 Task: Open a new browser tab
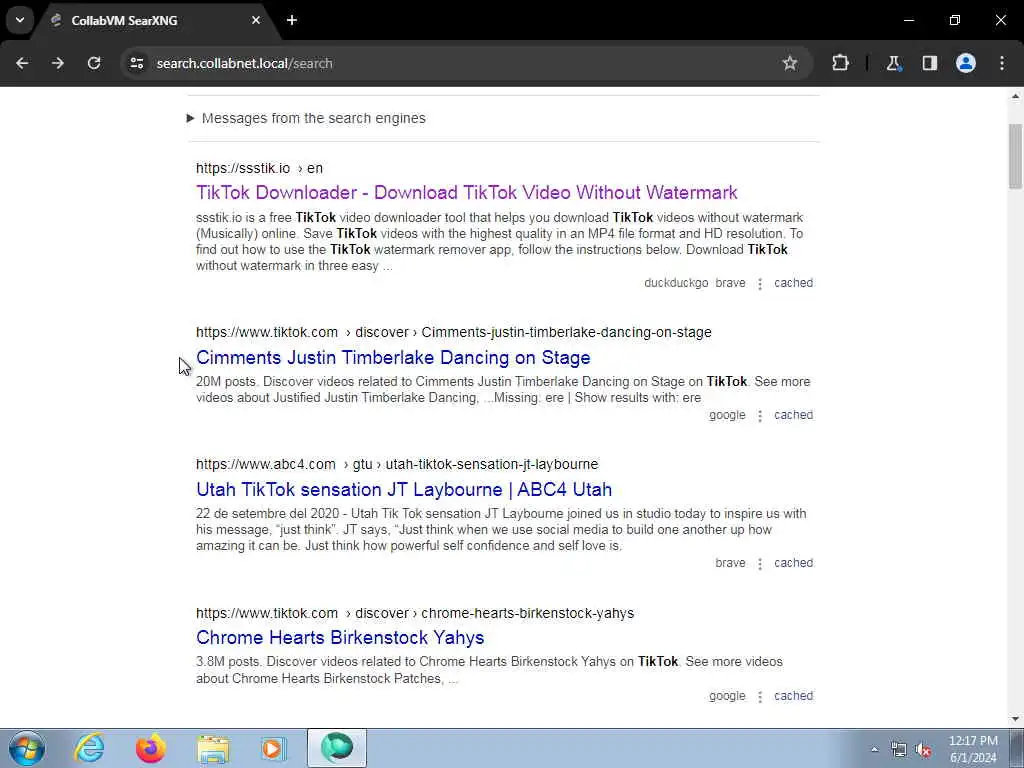click(x=292, y=20)
